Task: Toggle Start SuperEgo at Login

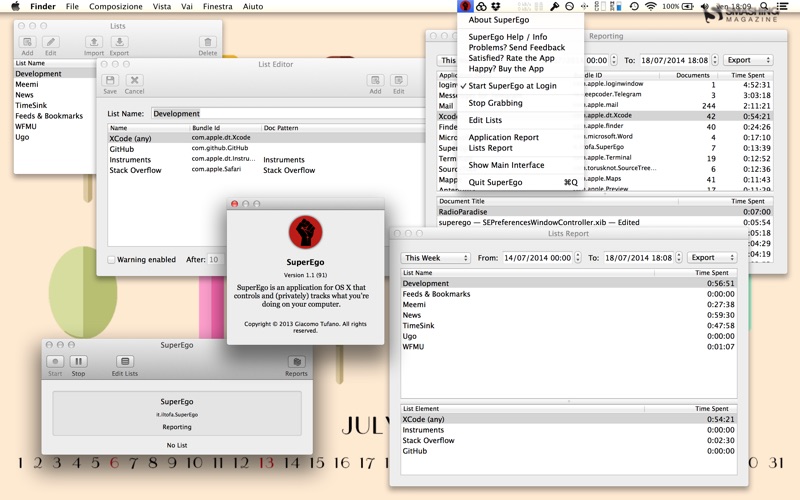Action: coord(512,86)
